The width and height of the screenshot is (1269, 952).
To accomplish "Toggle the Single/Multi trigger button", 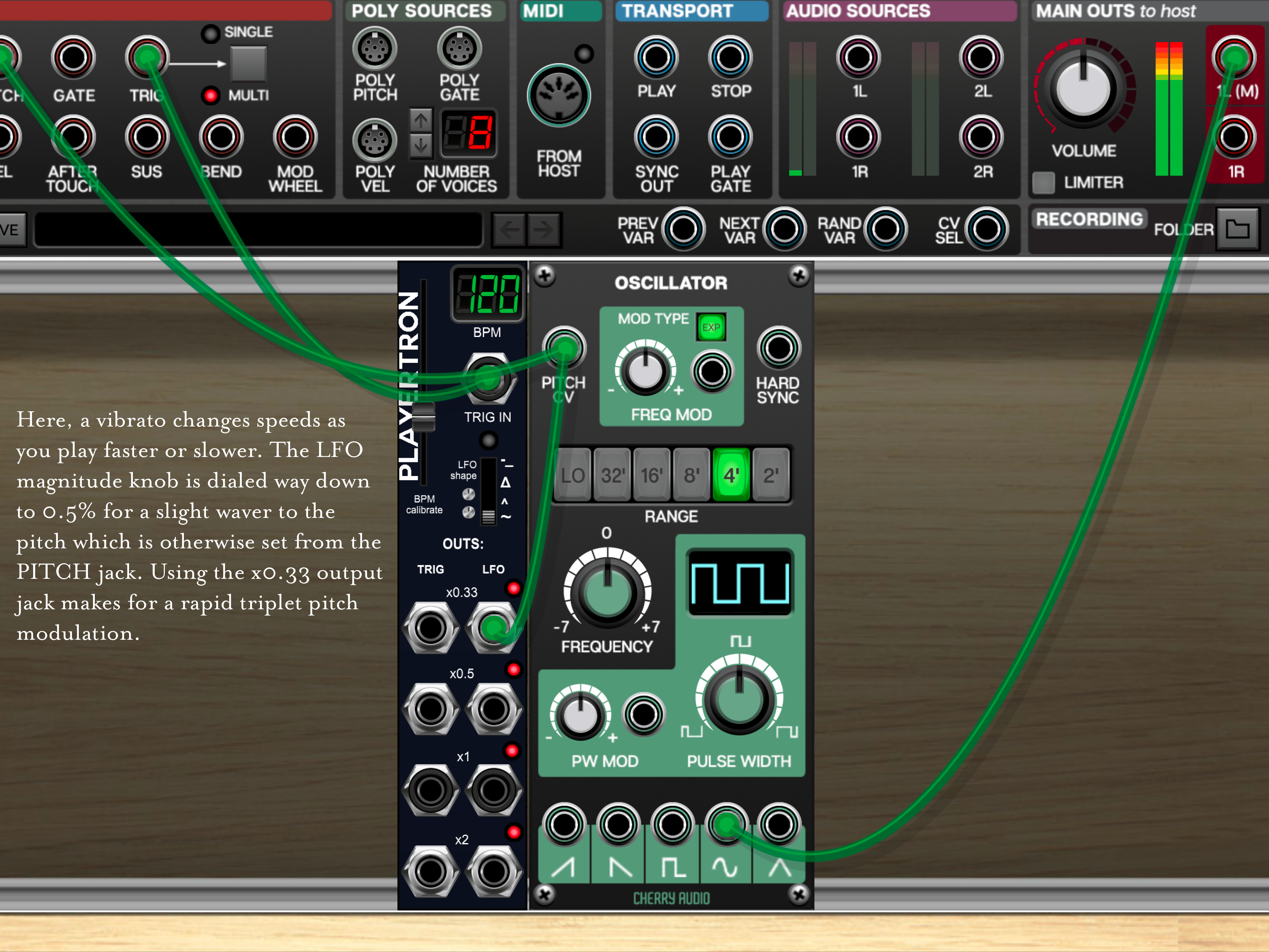I will point(248,64).
